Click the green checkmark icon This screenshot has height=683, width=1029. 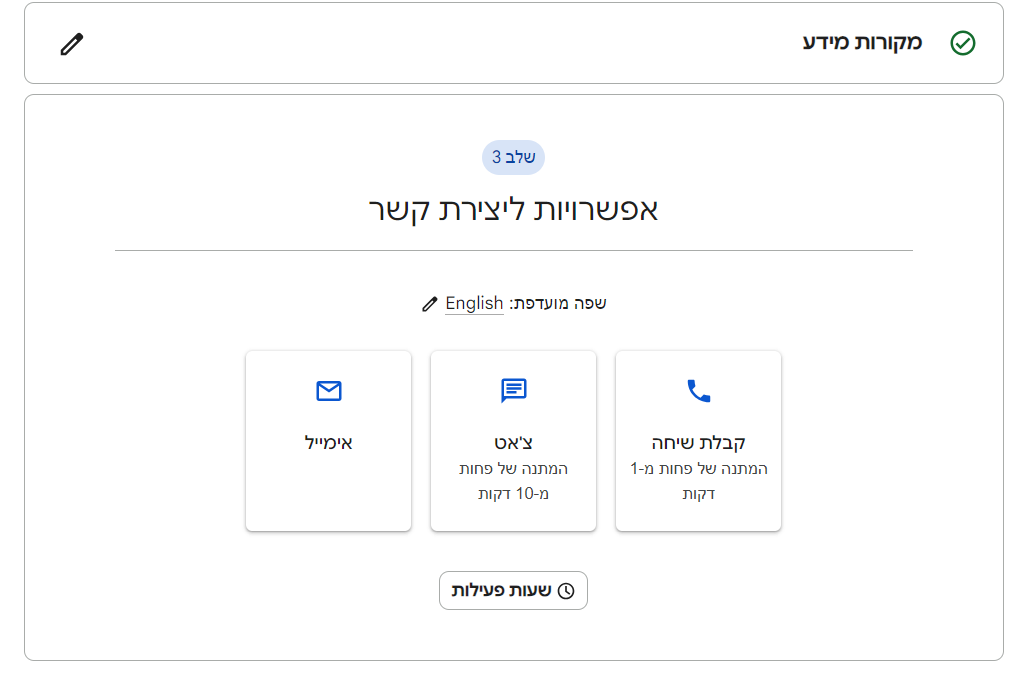963,43
